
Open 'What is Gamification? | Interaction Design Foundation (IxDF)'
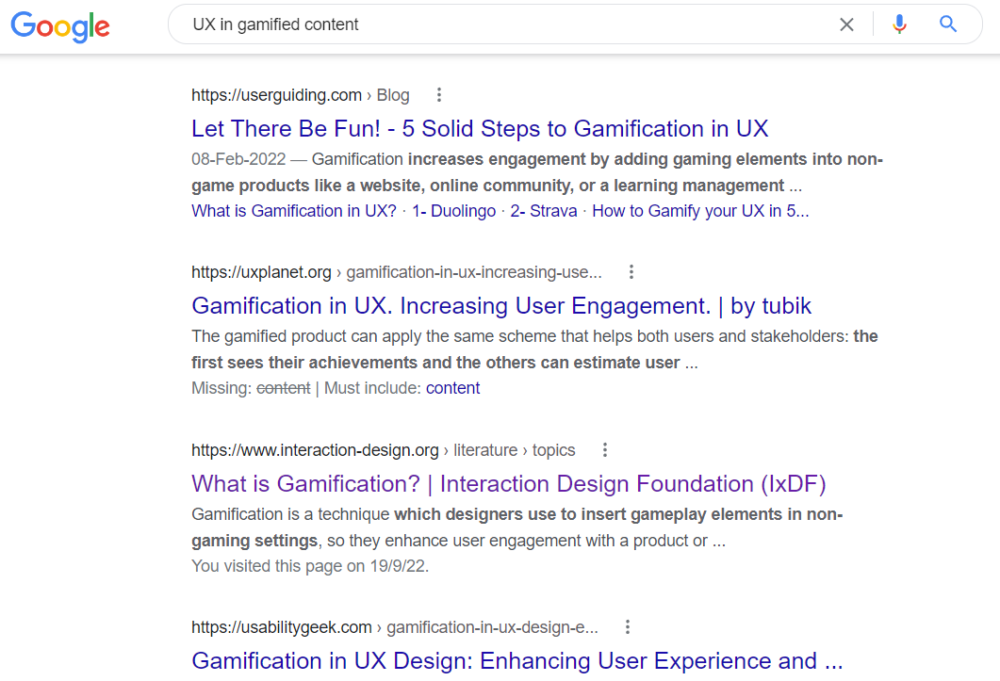509,483
